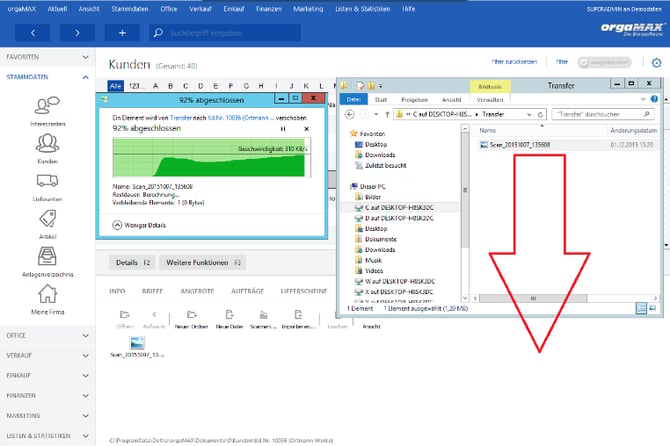Open the settings gear in the Kunden view
The image size is (670, 446).
656,63
